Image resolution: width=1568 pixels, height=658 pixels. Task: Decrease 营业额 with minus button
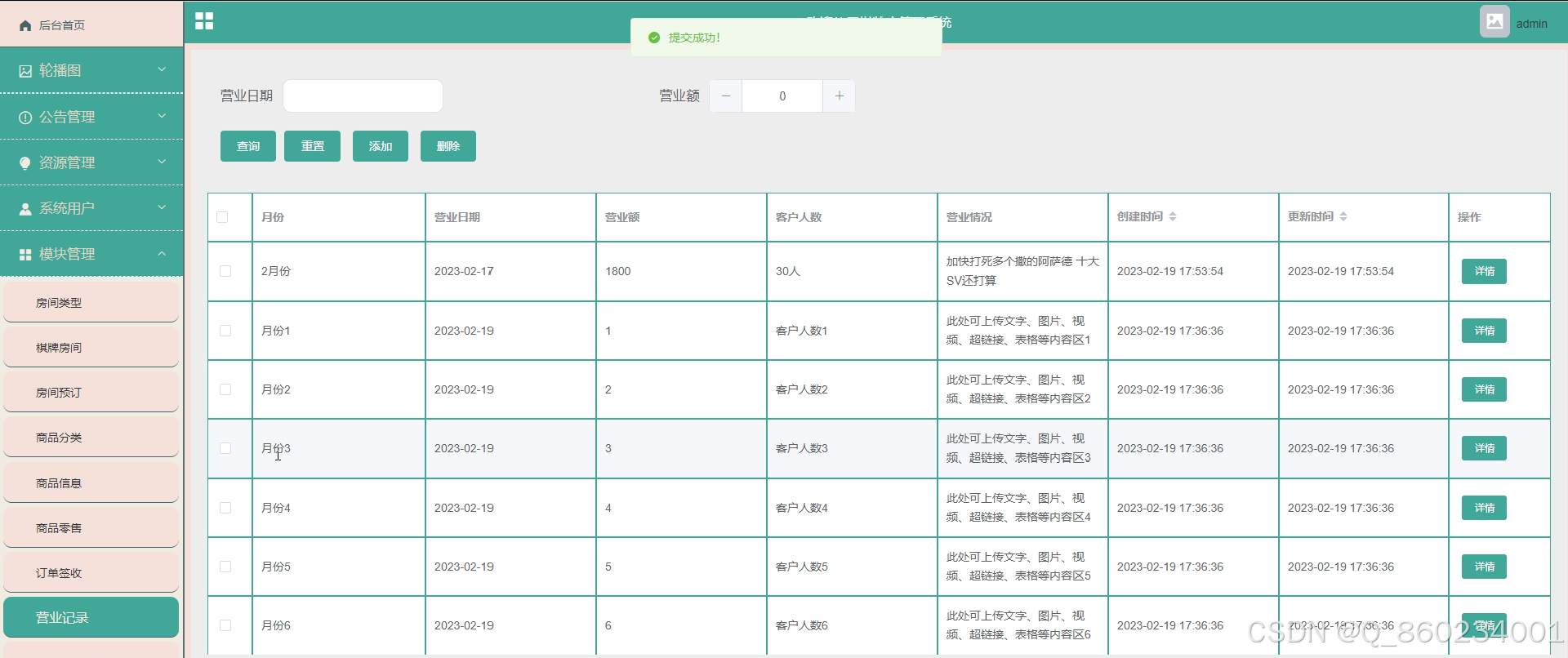coord(726,96)
